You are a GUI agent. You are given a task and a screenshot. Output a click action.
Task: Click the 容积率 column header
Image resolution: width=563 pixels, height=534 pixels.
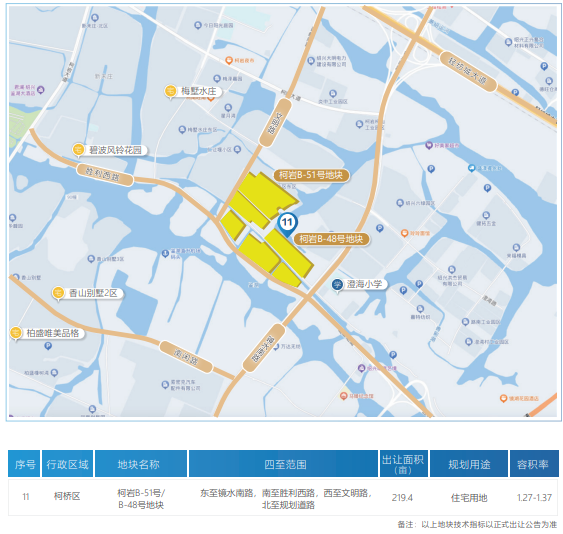534,464
